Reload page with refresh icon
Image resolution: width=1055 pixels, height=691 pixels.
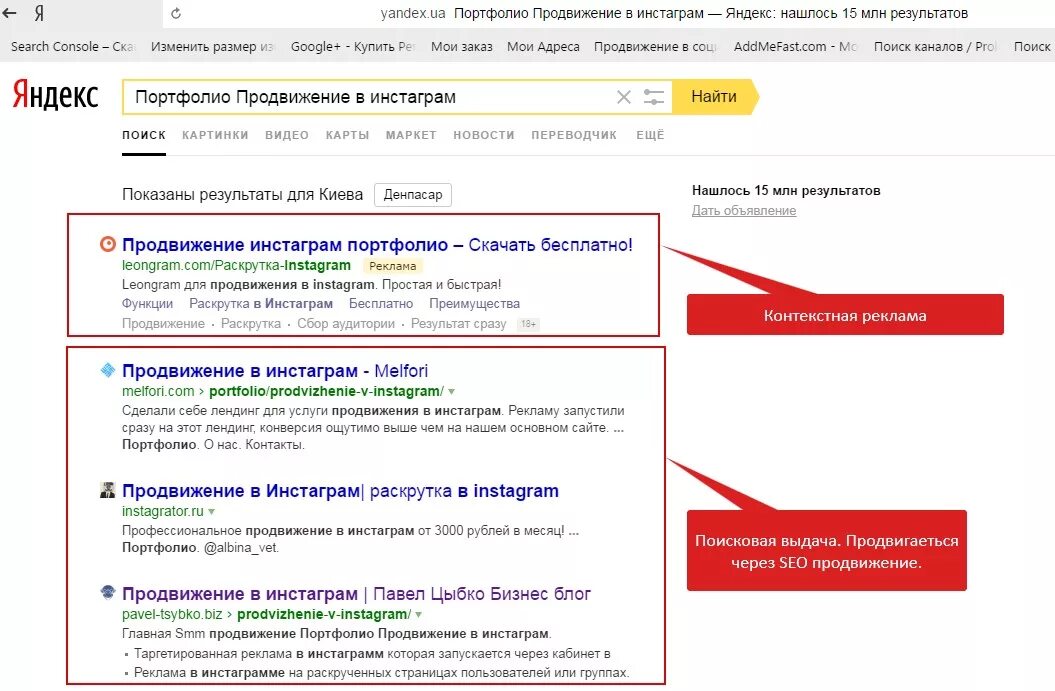click(176, 13)
